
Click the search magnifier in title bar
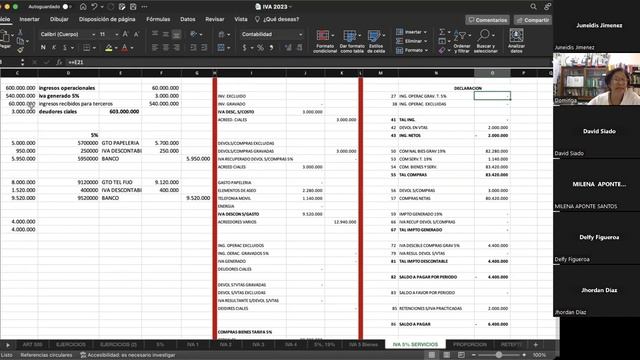click(533, 7)
